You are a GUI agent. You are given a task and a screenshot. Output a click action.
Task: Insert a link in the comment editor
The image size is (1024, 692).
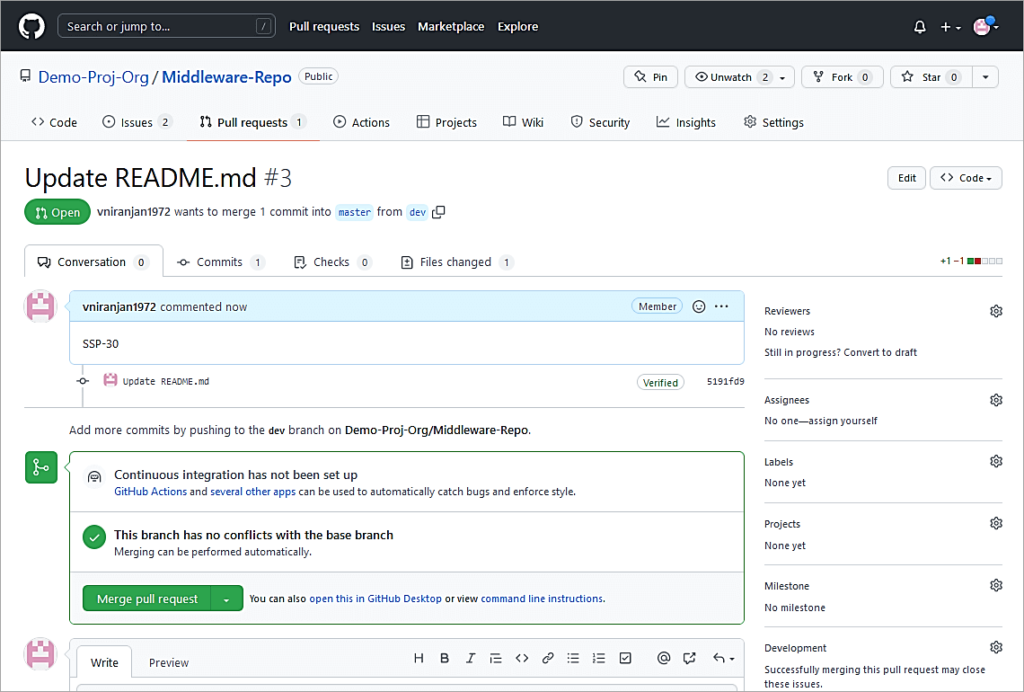coord(547,658)
